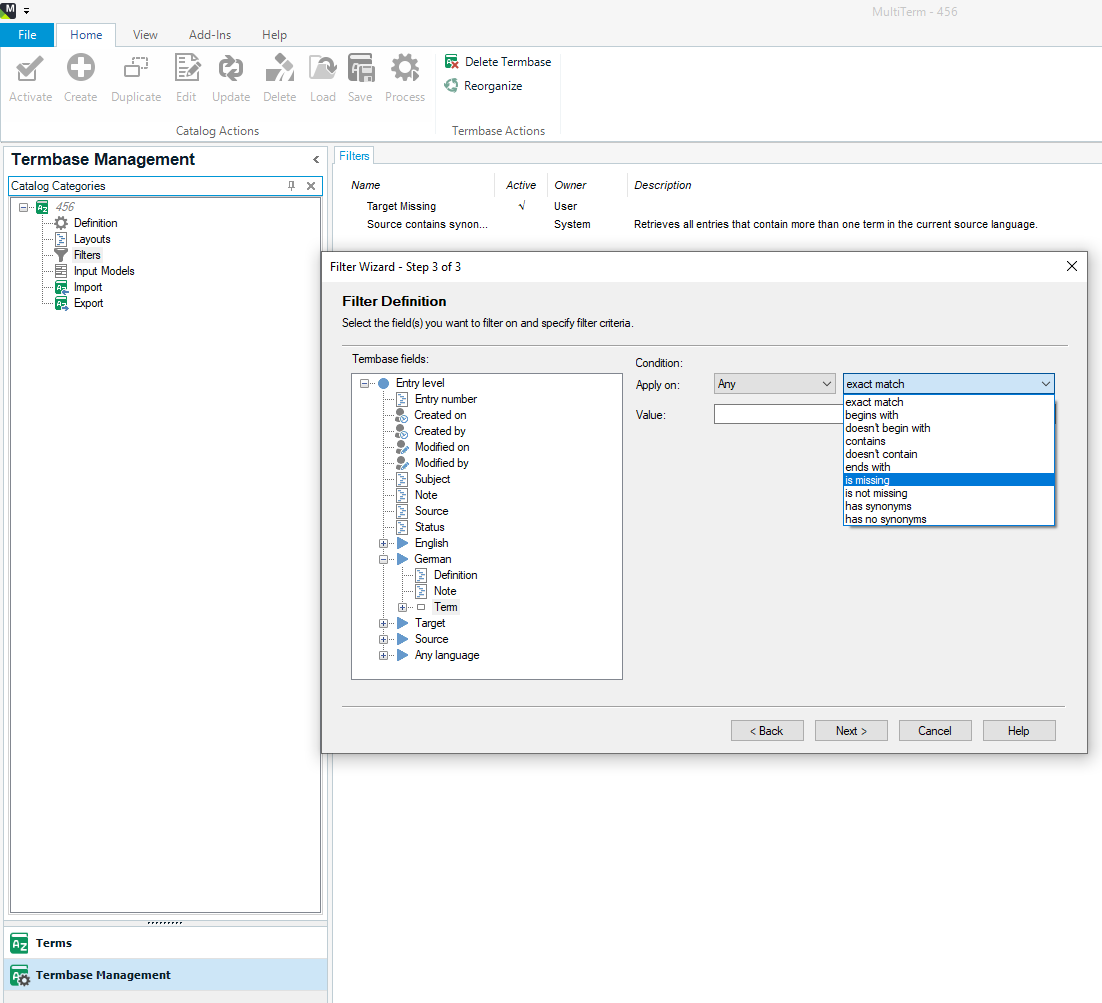
Task: Expand the Target node in Termbase fields
Action: coord(383,623)
